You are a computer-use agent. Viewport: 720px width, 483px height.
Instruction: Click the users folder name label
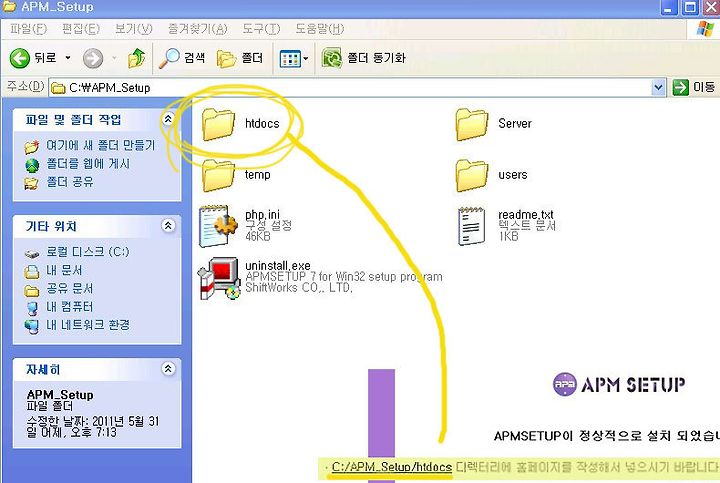click(512, 175)
